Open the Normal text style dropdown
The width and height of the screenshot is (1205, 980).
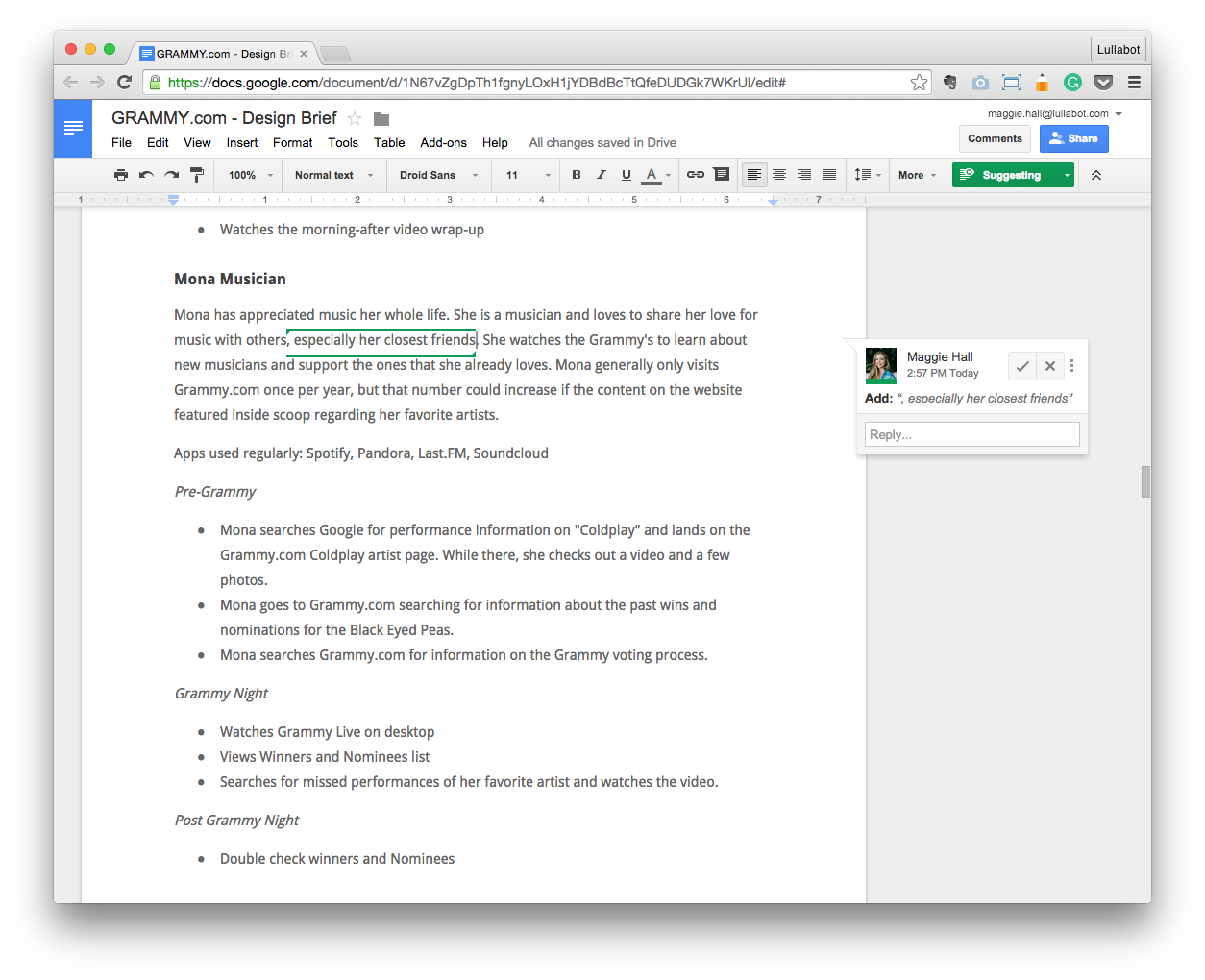point(333,175)
